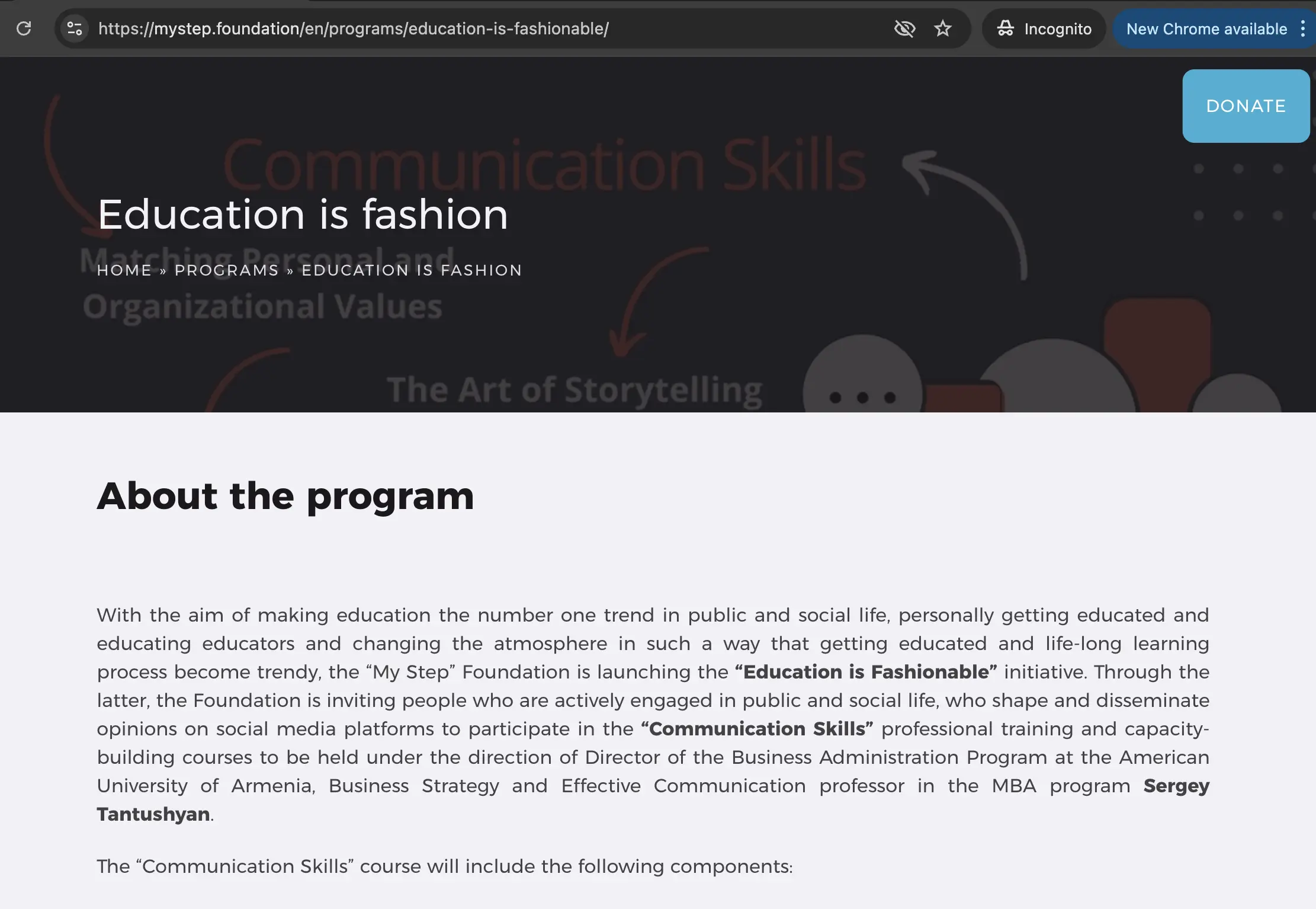
Task: Click the Education is fashion page title
Action: click(303, 215)
